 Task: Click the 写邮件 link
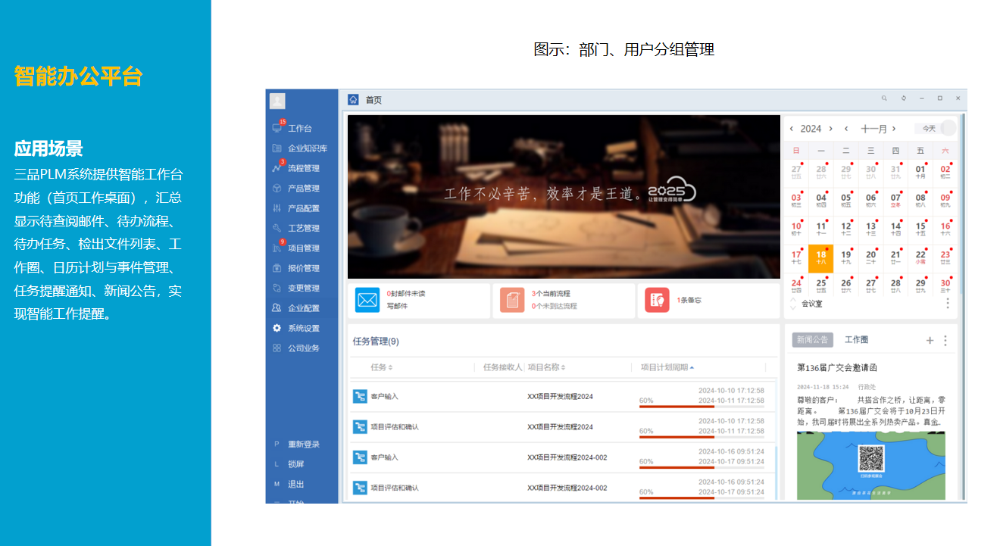397,306
